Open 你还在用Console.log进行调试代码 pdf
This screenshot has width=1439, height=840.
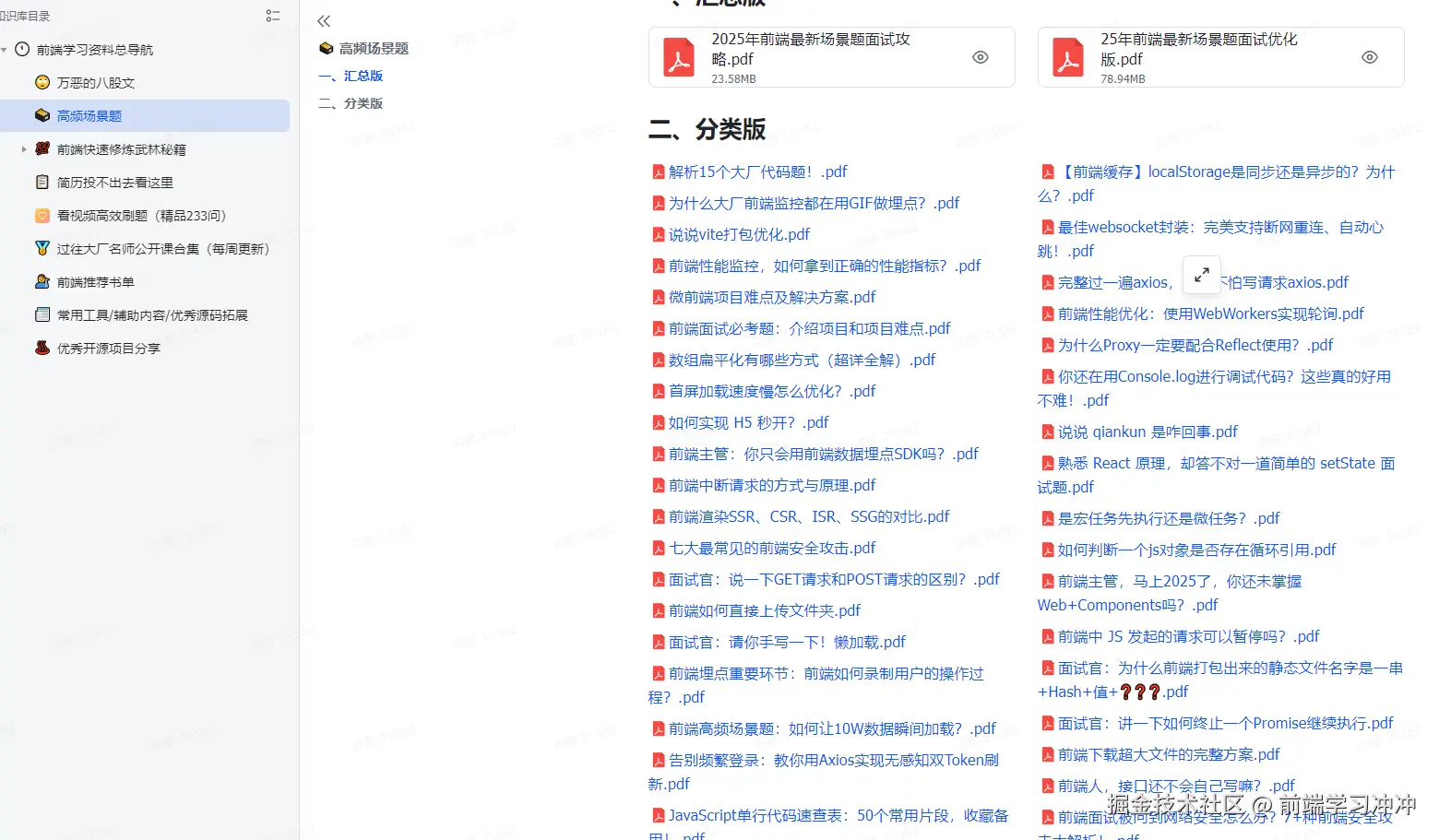point(1215,388)
